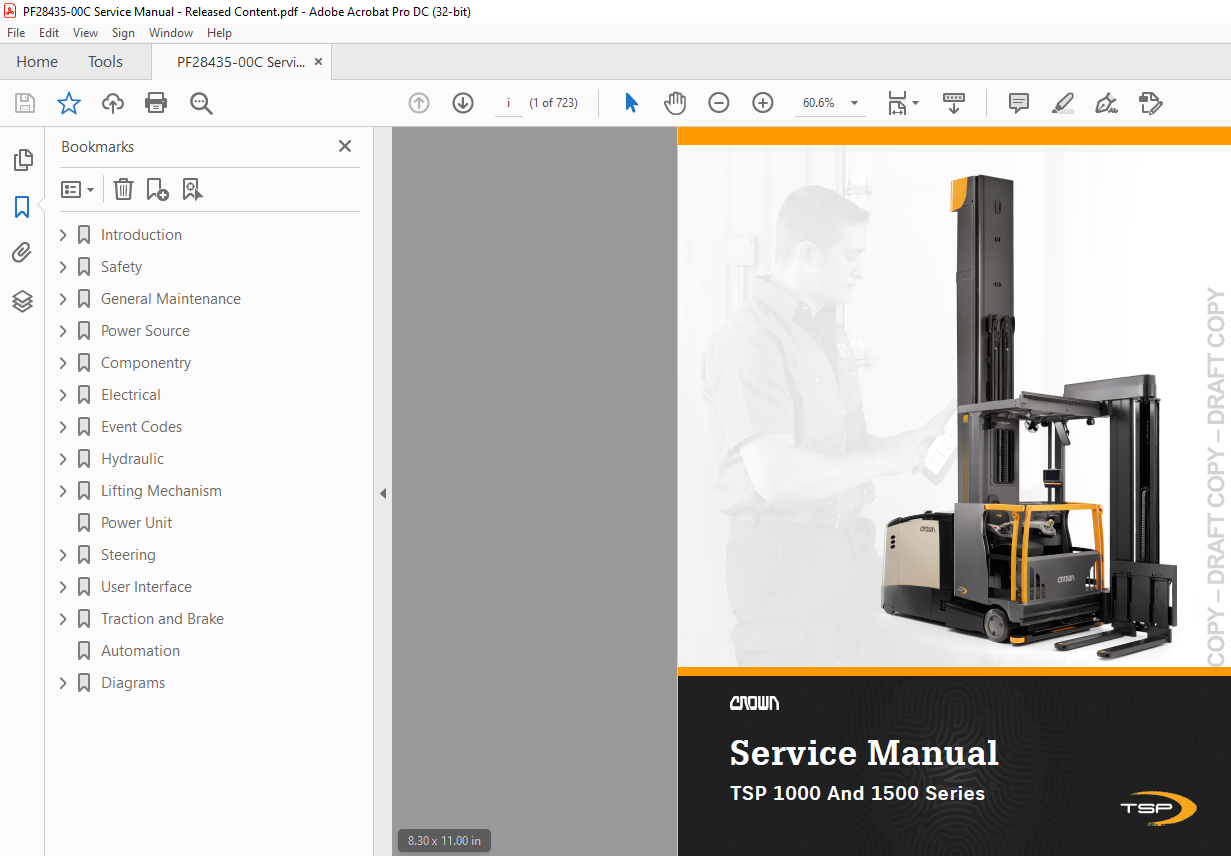Go to previous page arrow

pos(419,103)
